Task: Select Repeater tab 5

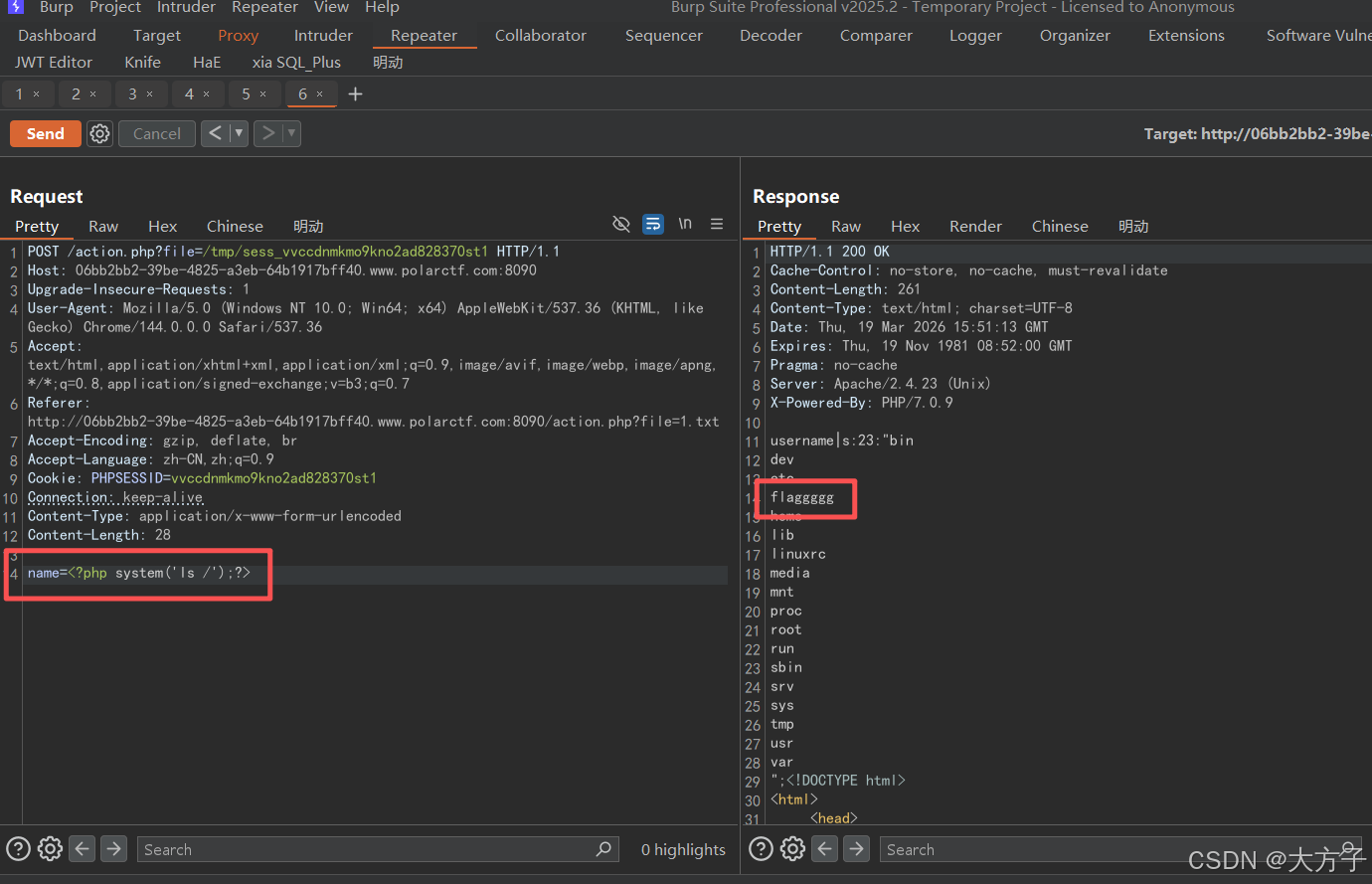Action: click(x=246, y=93)
